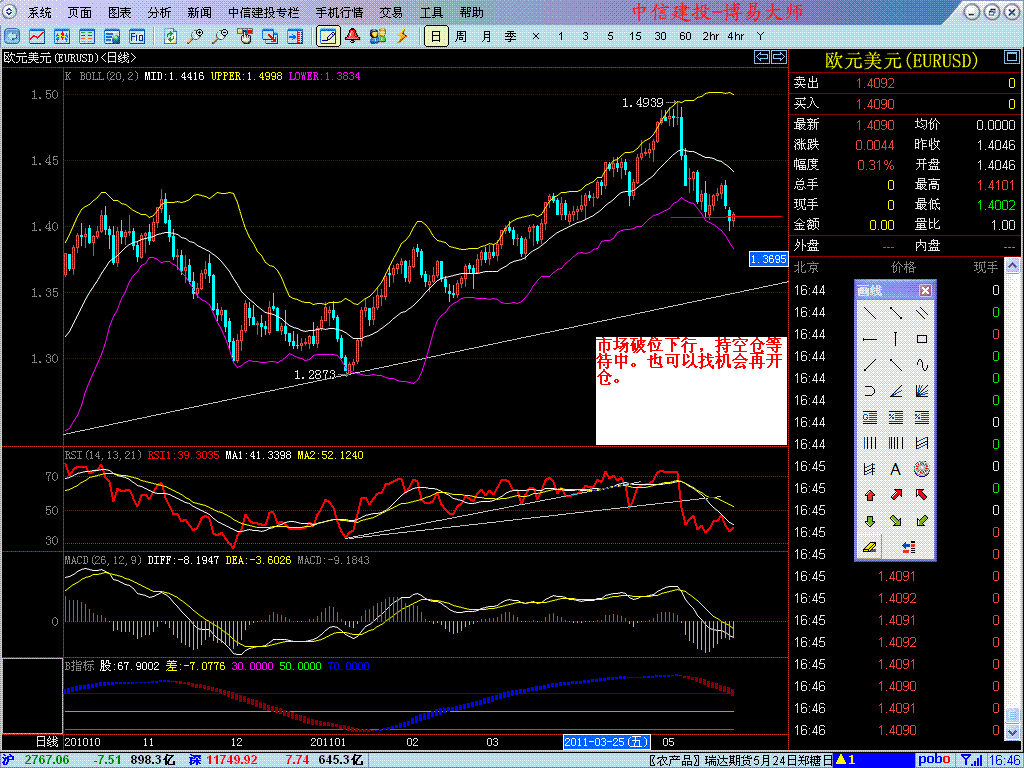The image size is (1024, 768).
Task: Switch to the 15 minute period
Action: (635, 37)
